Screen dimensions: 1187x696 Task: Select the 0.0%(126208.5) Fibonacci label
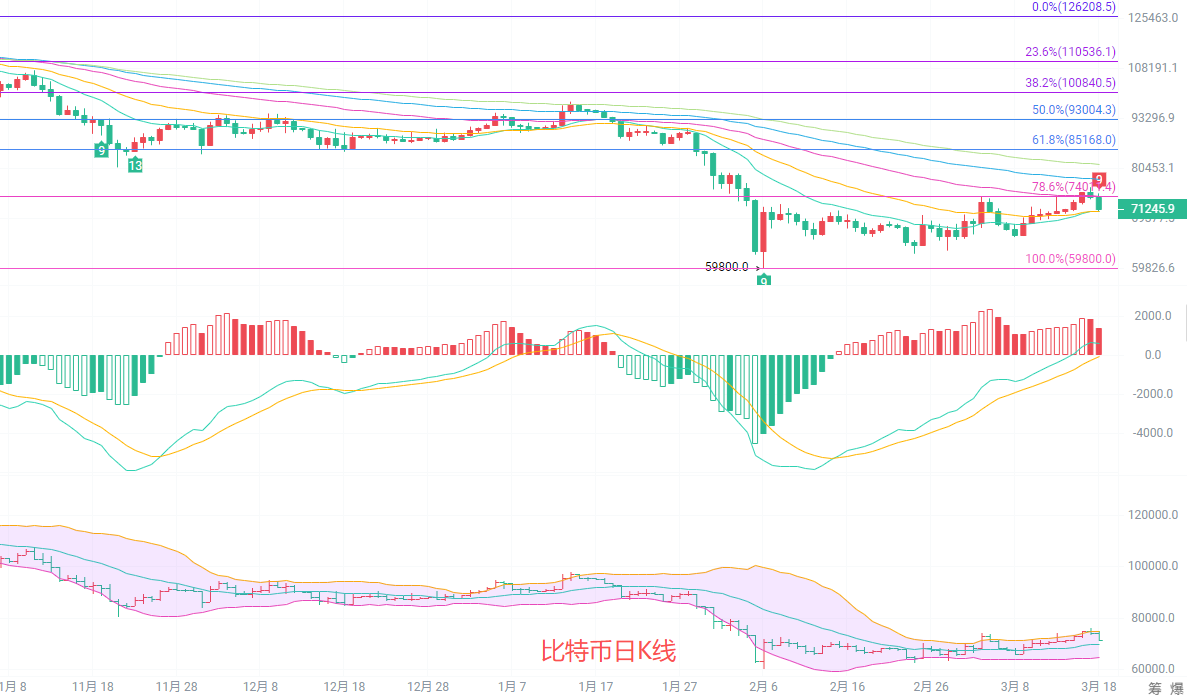click(x=1073, y=7)
